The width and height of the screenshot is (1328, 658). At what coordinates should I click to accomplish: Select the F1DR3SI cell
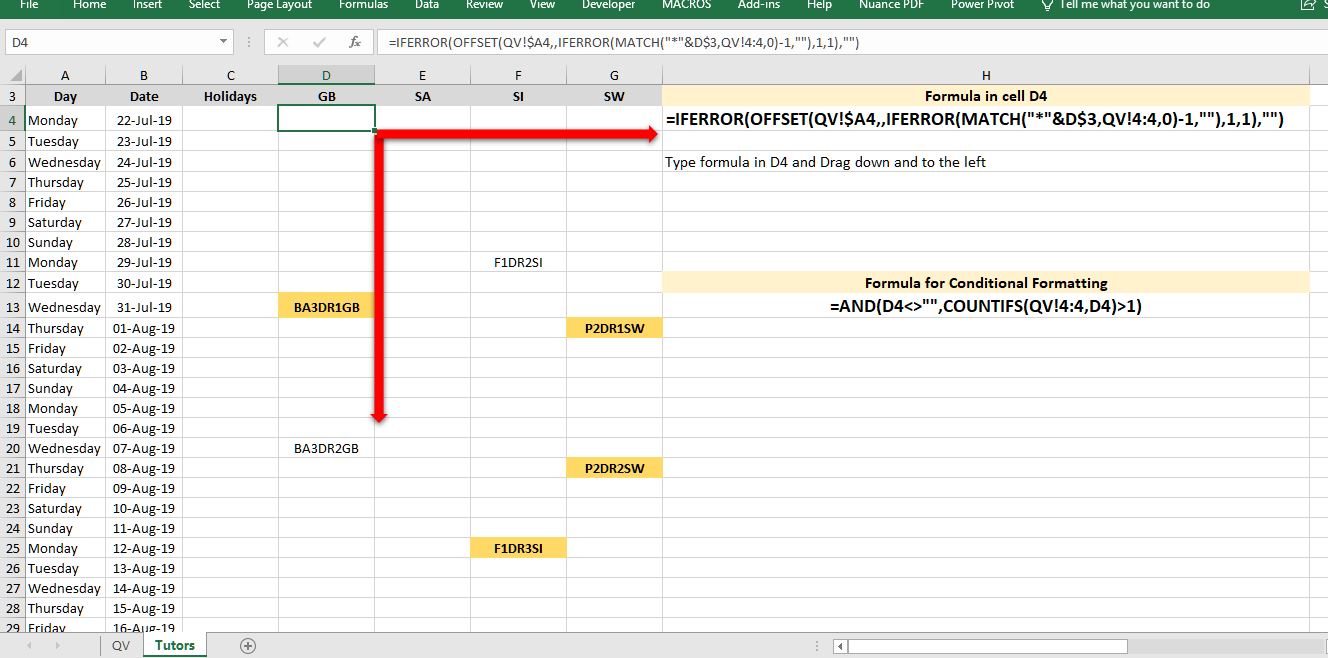click(518, 548)
